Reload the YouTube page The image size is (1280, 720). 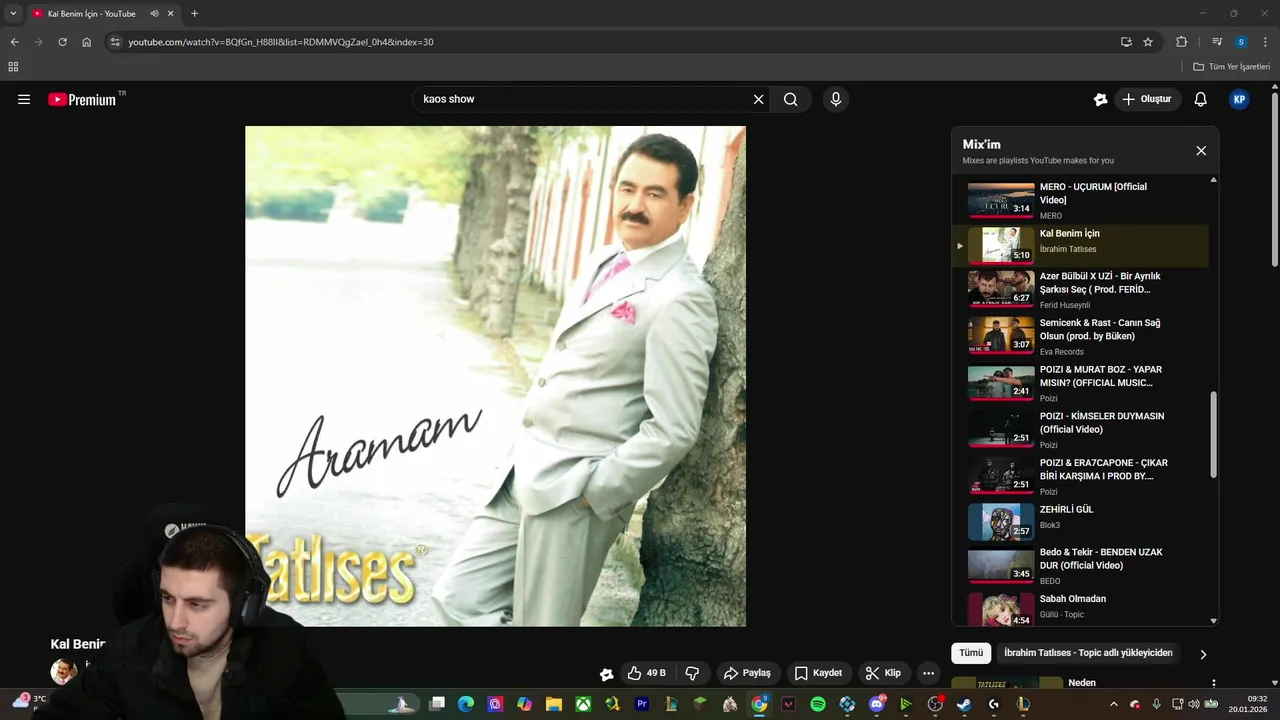(62, 42)
